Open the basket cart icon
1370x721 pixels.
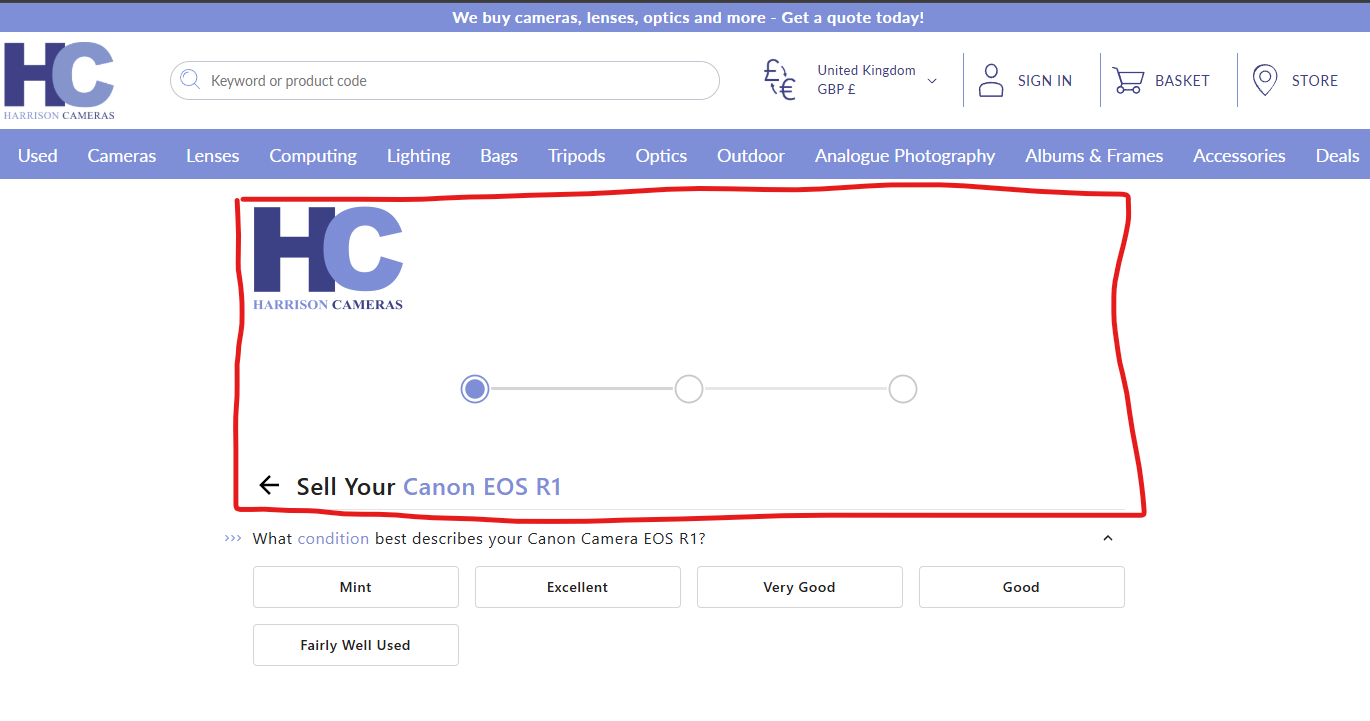(x=1128, y=81)
